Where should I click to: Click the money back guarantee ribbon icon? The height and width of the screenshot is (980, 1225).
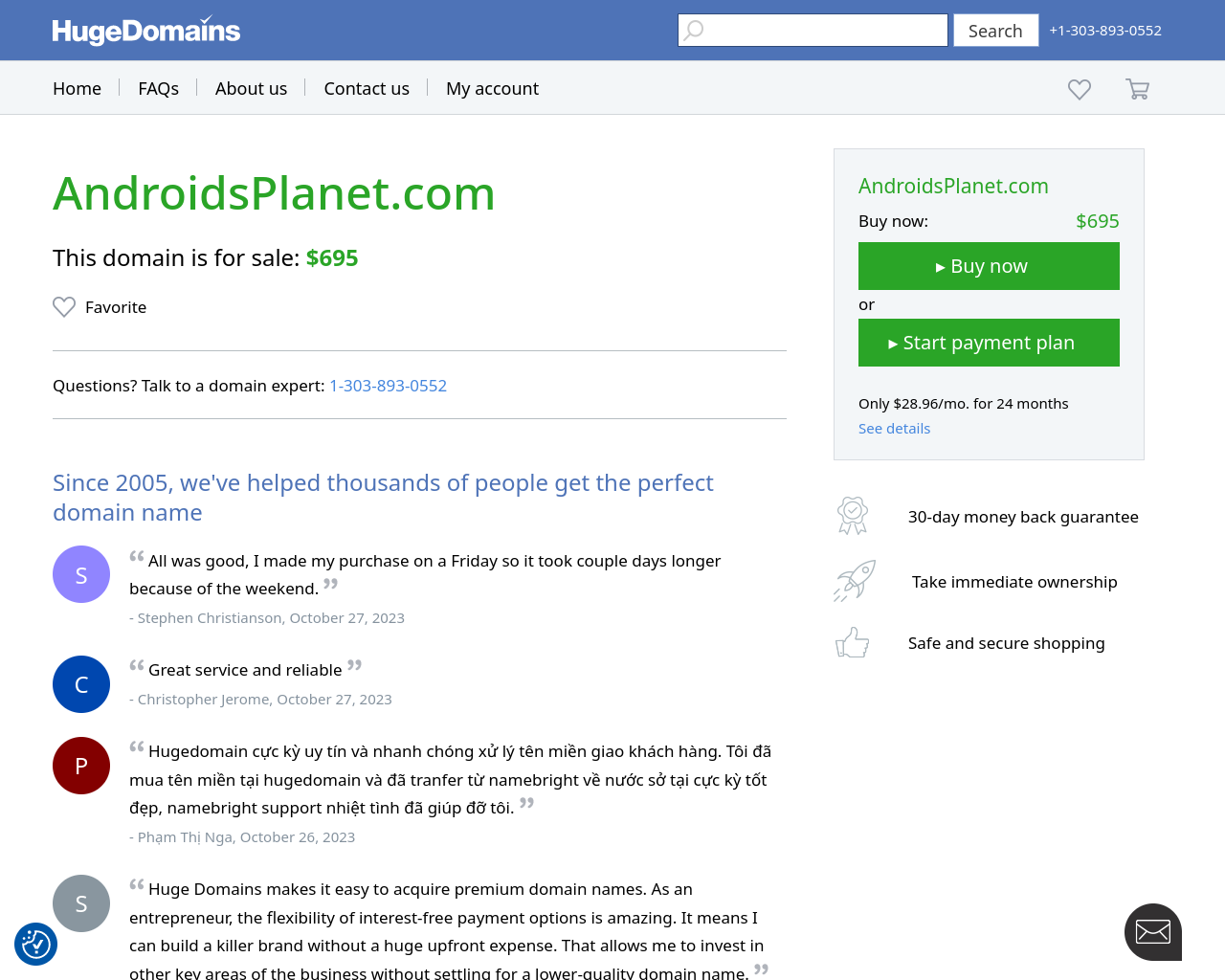[x=853, y=516]
